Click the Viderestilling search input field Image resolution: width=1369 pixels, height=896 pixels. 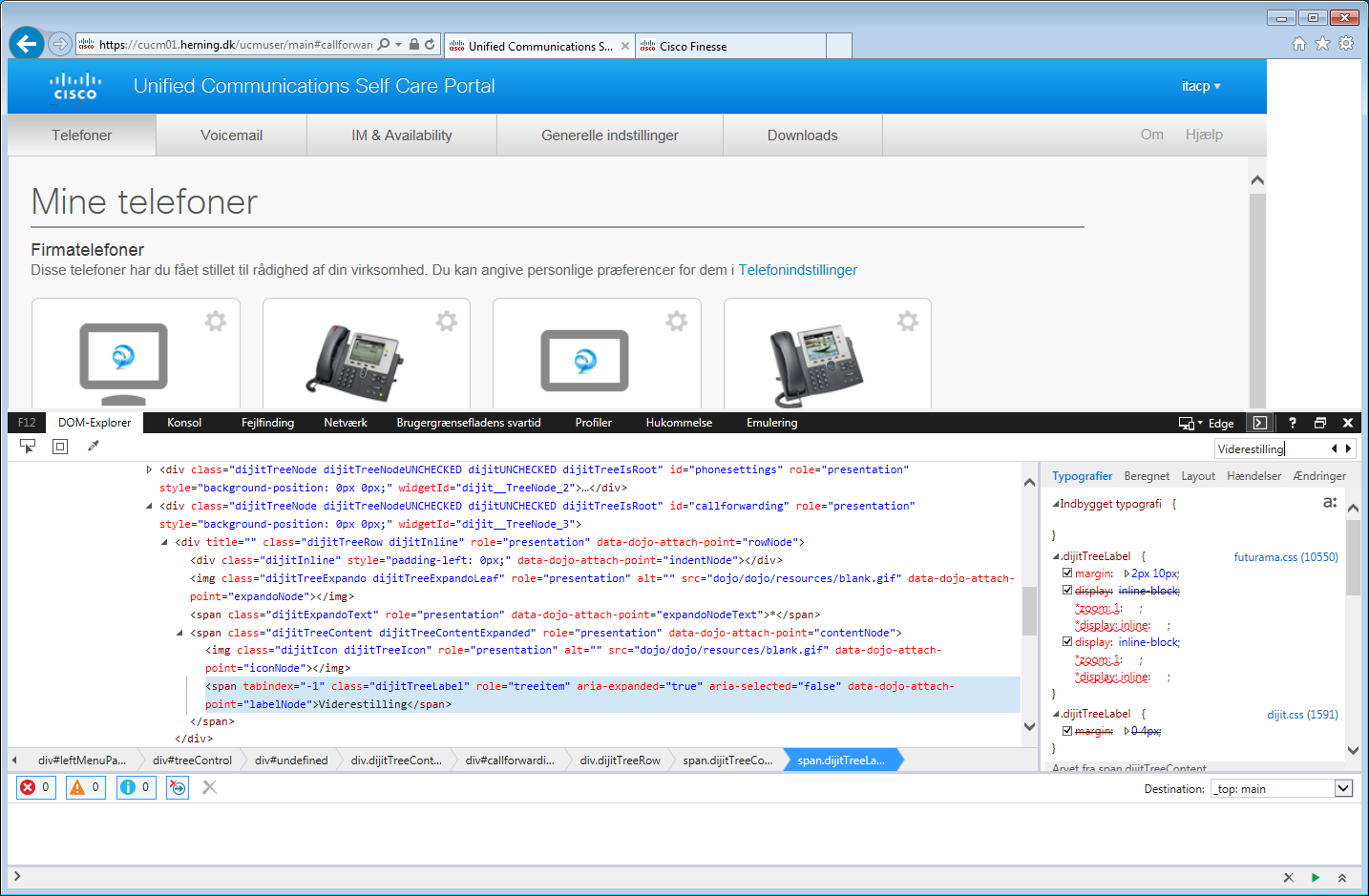(x=1270, y=448)
